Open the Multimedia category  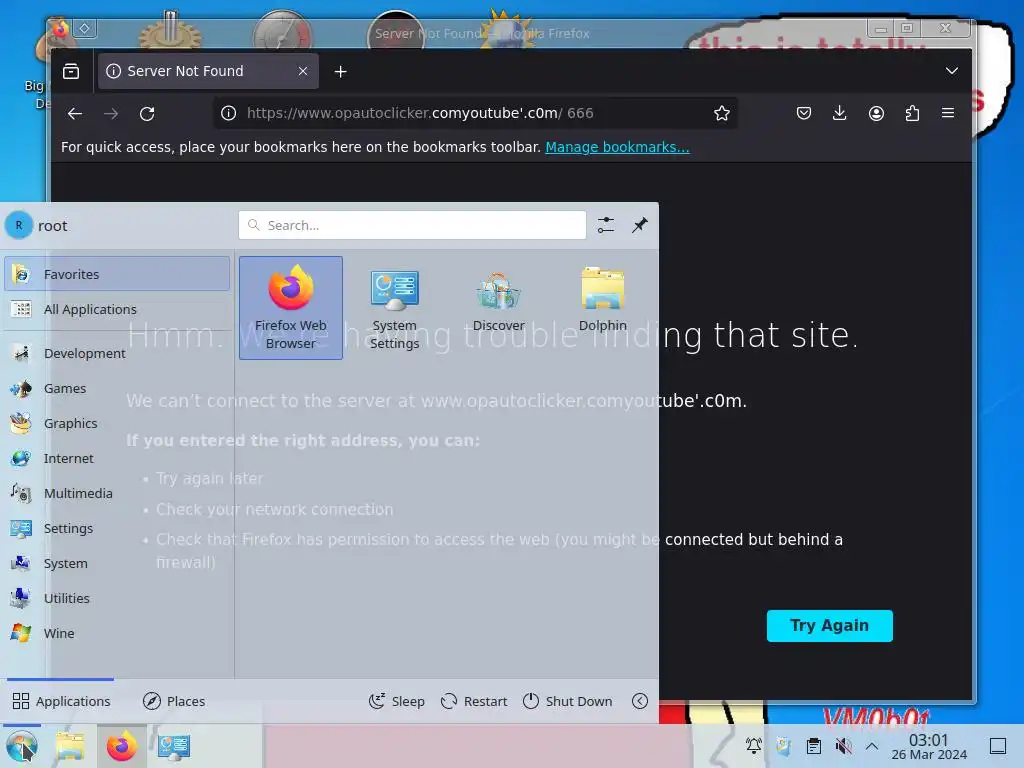pos(117,493)
